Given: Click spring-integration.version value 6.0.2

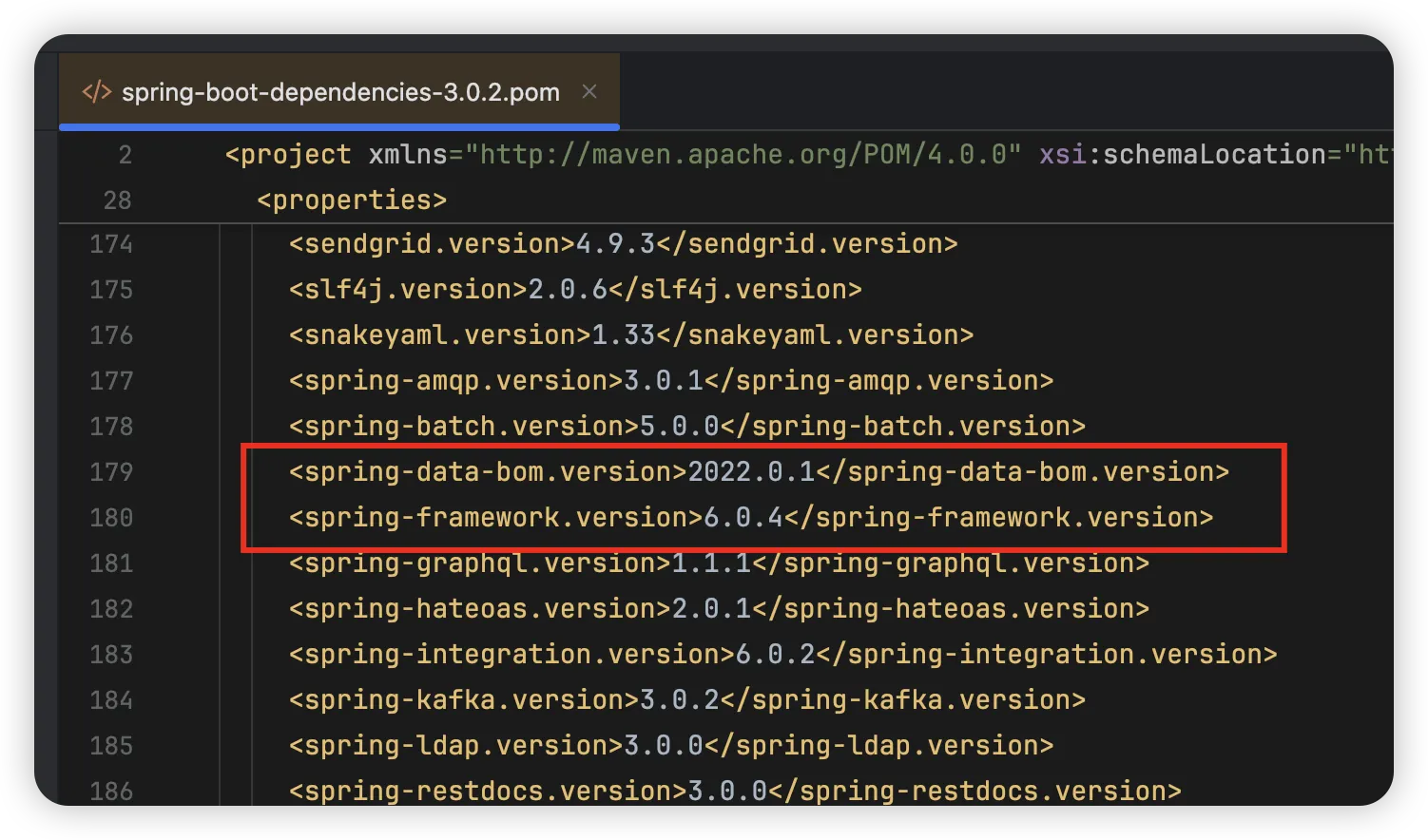Looking at the screenshot, I should [x=775, y=655].
